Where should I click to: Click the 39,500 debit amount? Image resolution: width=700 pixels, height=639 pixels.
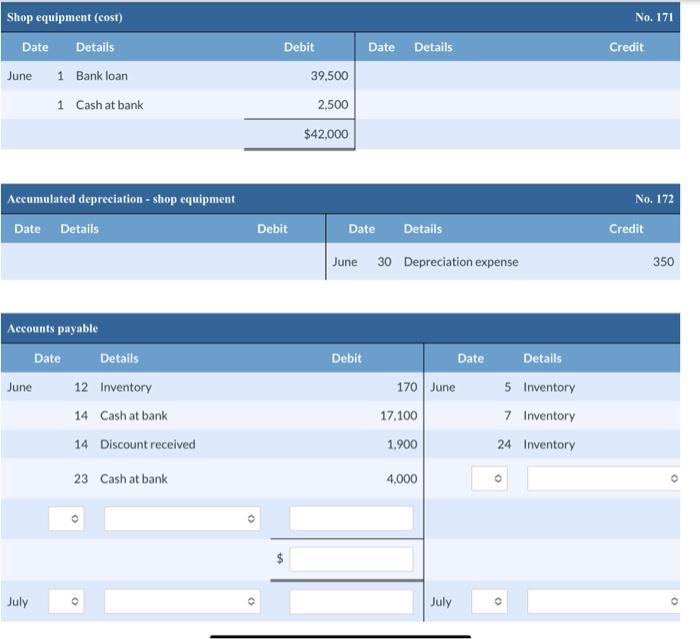pyautogui.click(x=329, y=76)
